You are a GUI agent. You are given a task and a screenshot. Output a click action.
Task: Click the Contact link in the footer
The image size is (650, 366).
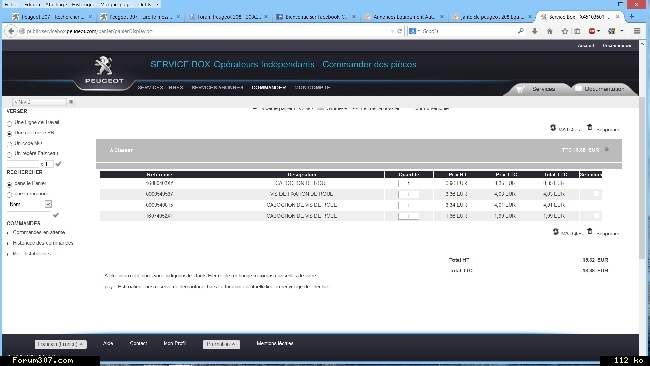tap(138, 343)
